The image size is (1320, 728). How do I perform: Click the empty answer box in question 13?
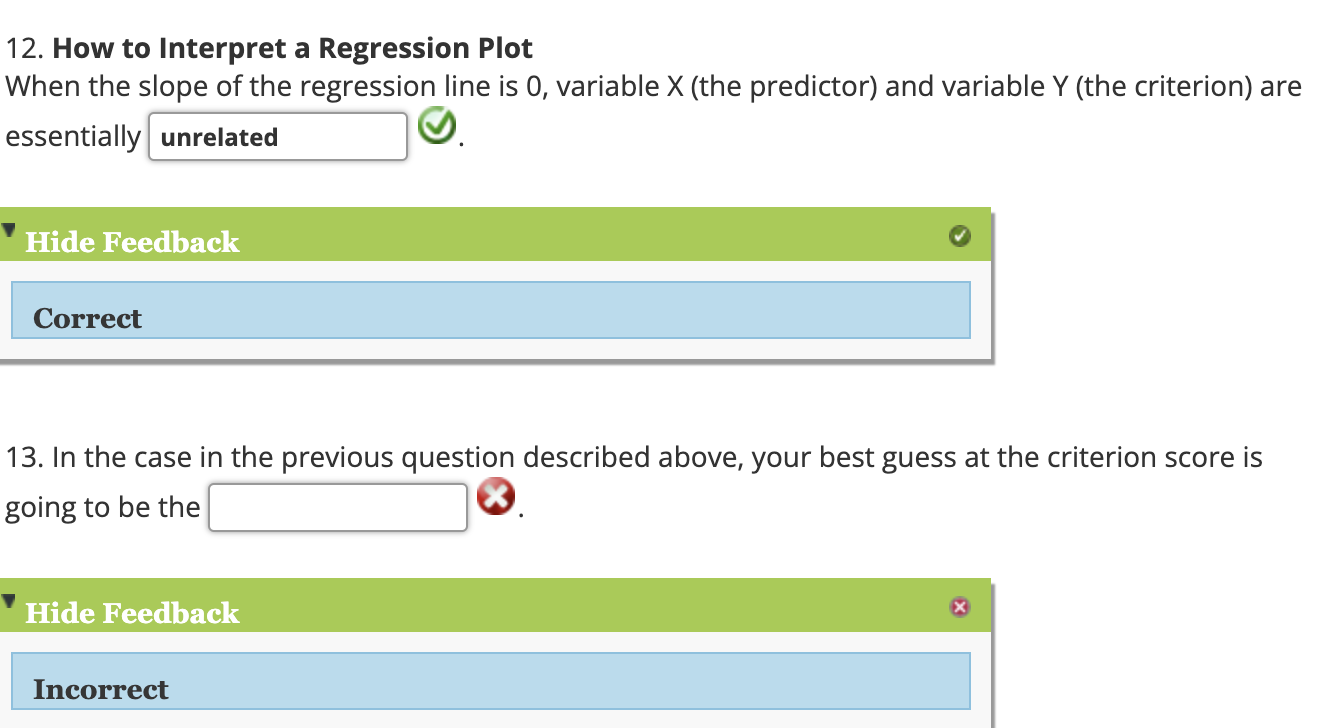[337, 507]
